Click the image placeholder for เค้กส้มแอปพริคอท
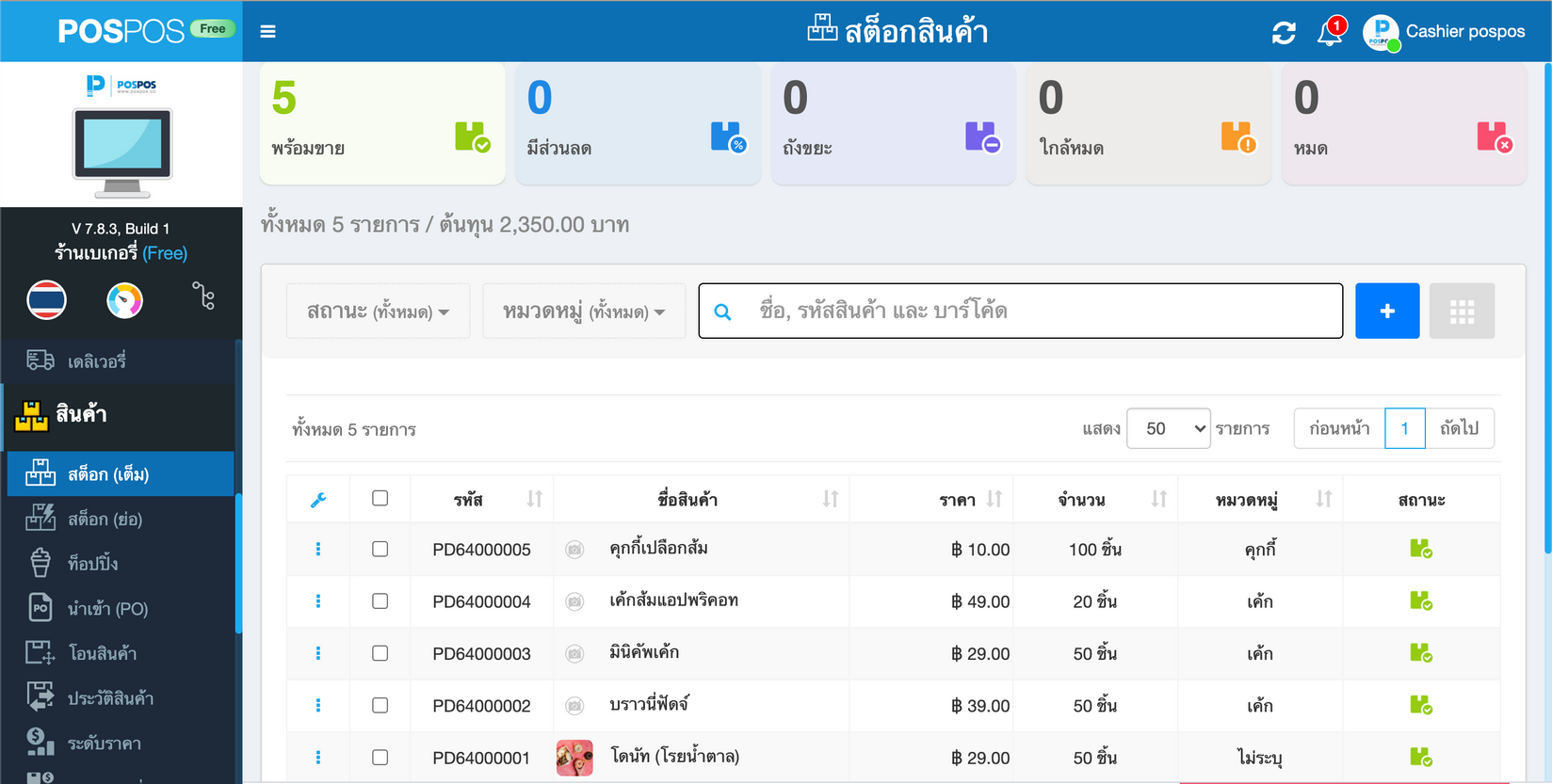 pyautogui.click(x=574, y=601)
